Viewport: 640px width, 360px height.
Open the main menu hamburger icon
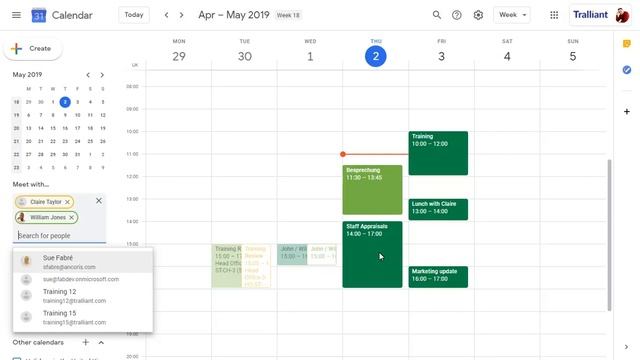16,15
